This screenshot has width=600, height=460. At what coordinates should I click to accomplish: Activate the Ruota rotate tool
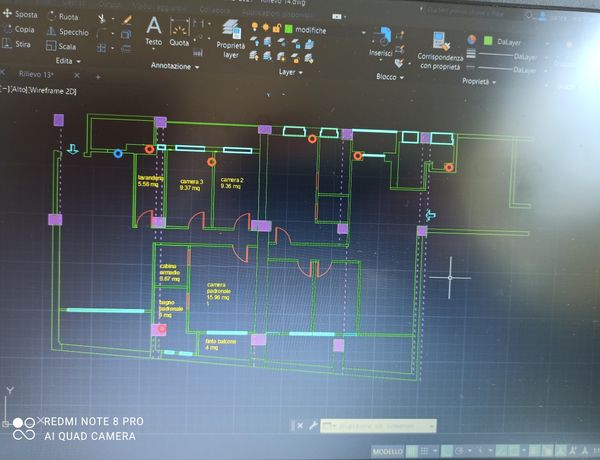pyautogui.click(x=65, y=17)
